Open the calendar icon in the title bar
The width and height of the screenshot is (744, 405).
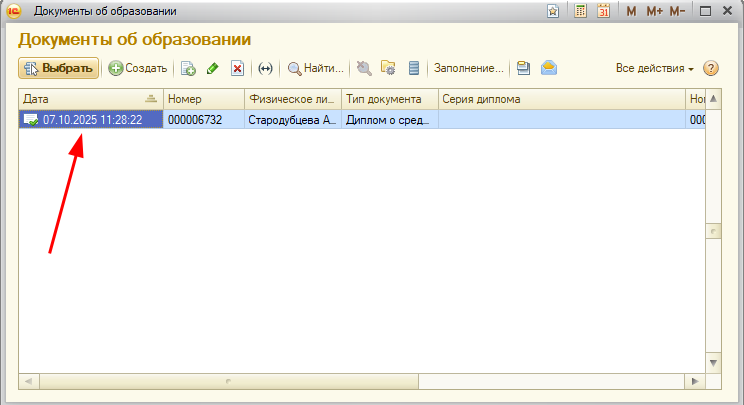click(x=604, y=11)
